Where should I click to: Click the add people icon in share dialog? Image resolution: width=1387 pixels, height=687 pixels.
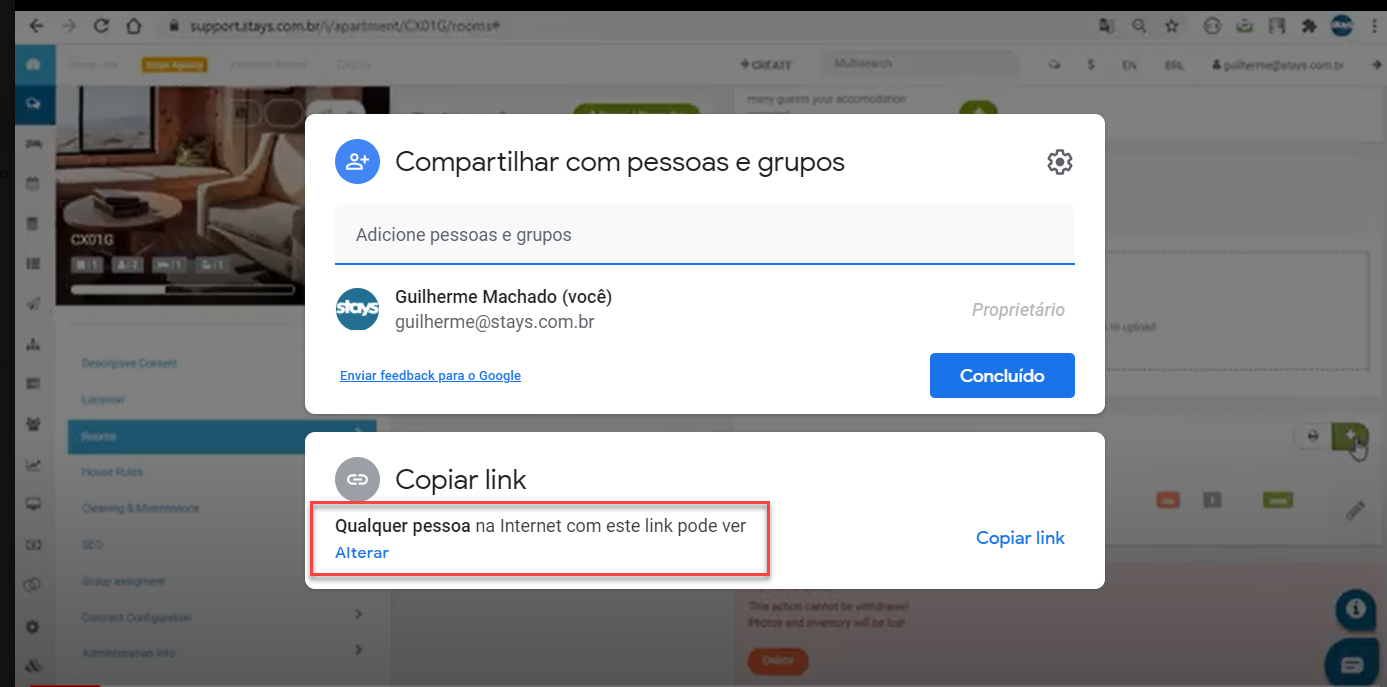(x=357, y=162)
